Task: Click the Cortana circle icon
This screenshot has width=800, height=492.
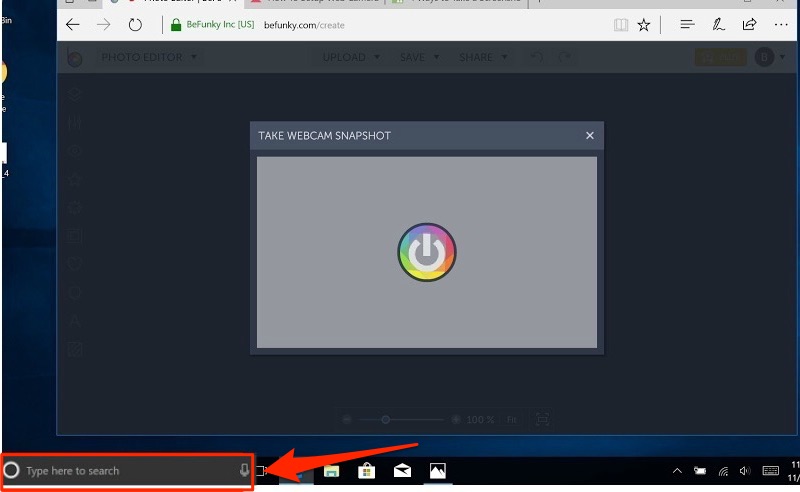Action: coord(11,470)
